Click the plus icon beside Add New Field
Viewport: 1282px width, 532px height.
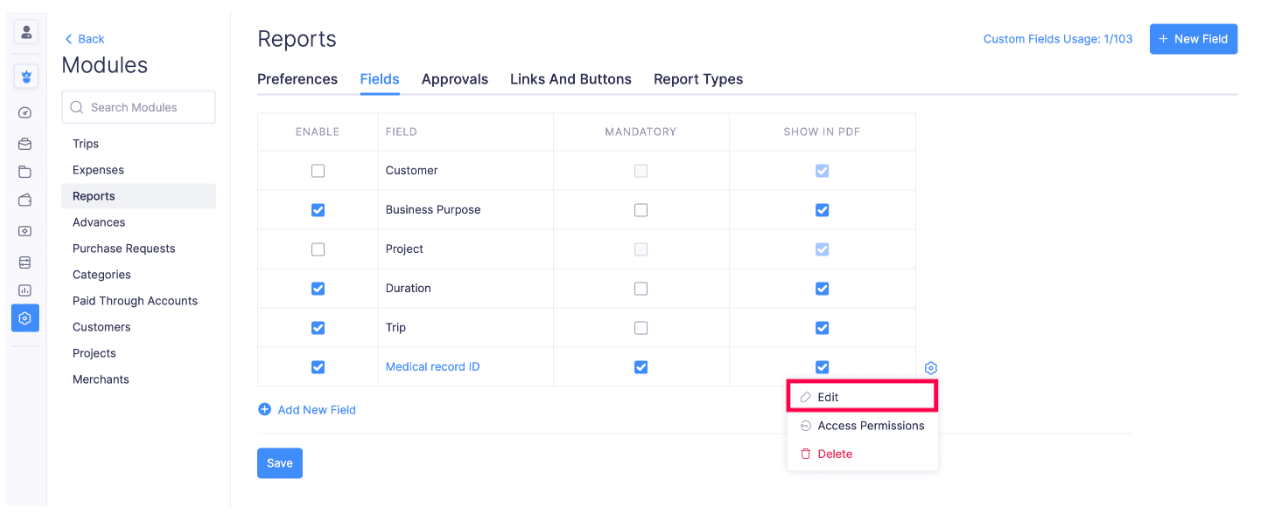(x=265, y=410)
